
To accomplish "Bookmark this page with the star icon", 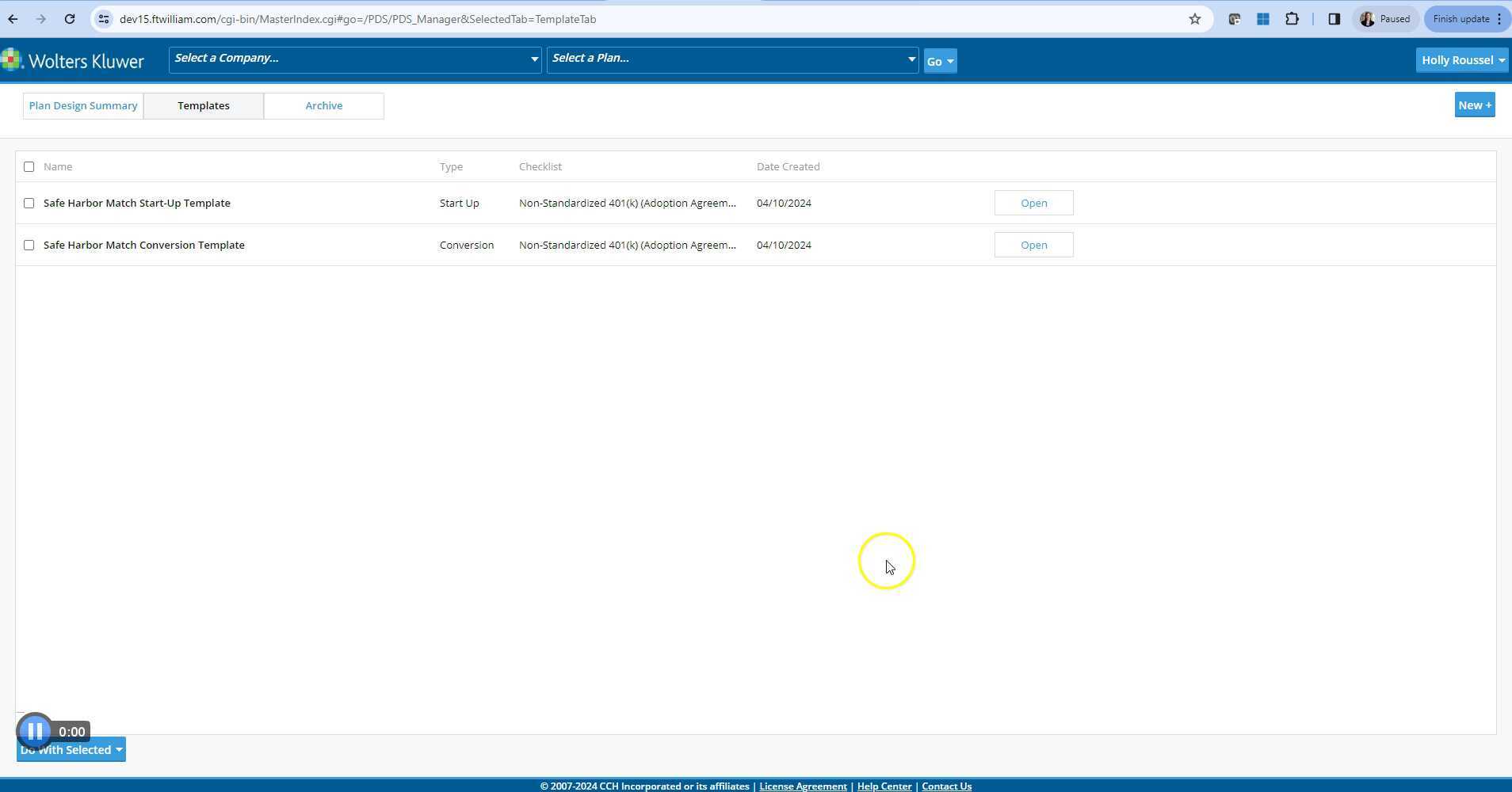I will (x=1195, y=18).
